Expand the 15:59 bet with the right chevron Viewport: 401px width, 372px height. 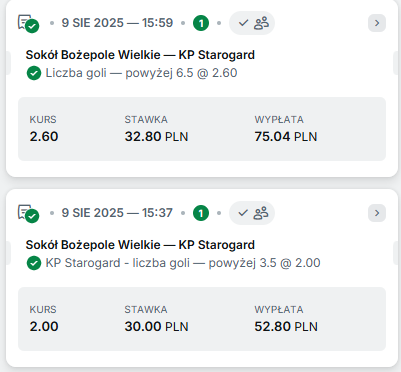click(x=377, y=23)
